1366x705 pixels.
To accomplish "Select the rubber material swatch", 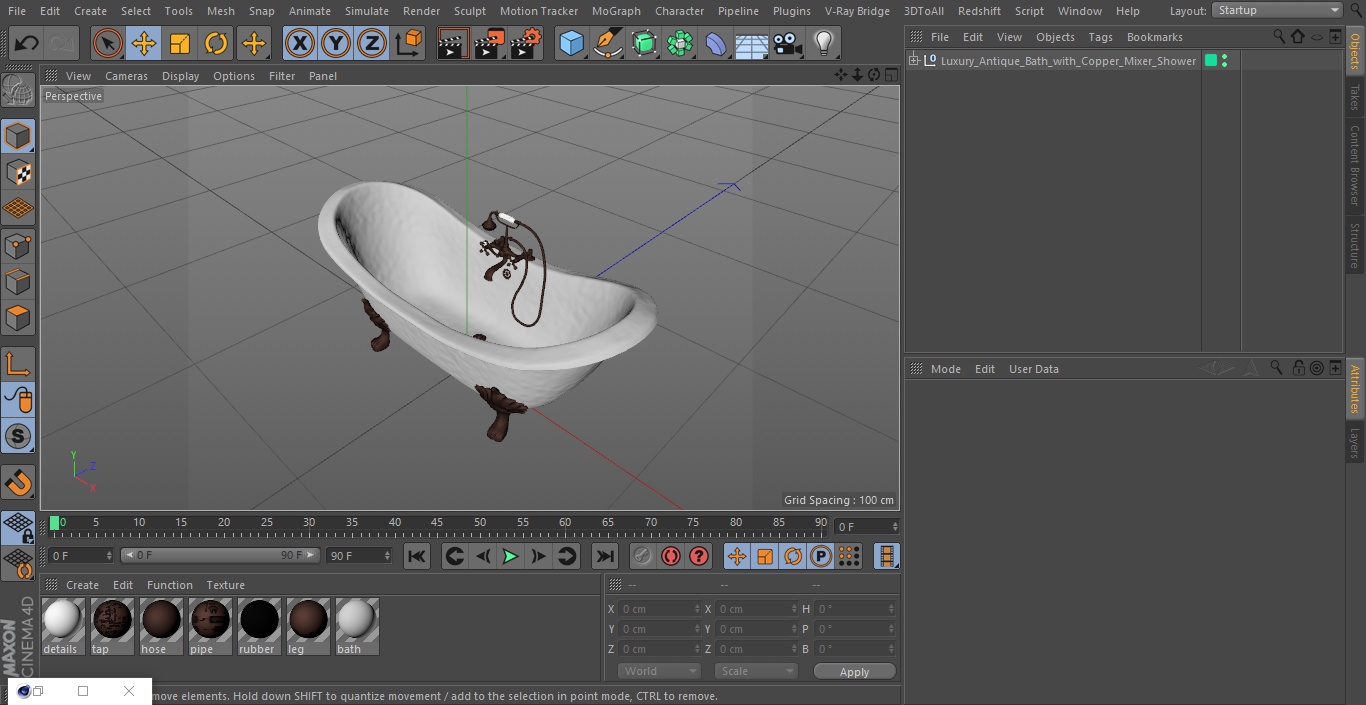I will 258,626.
